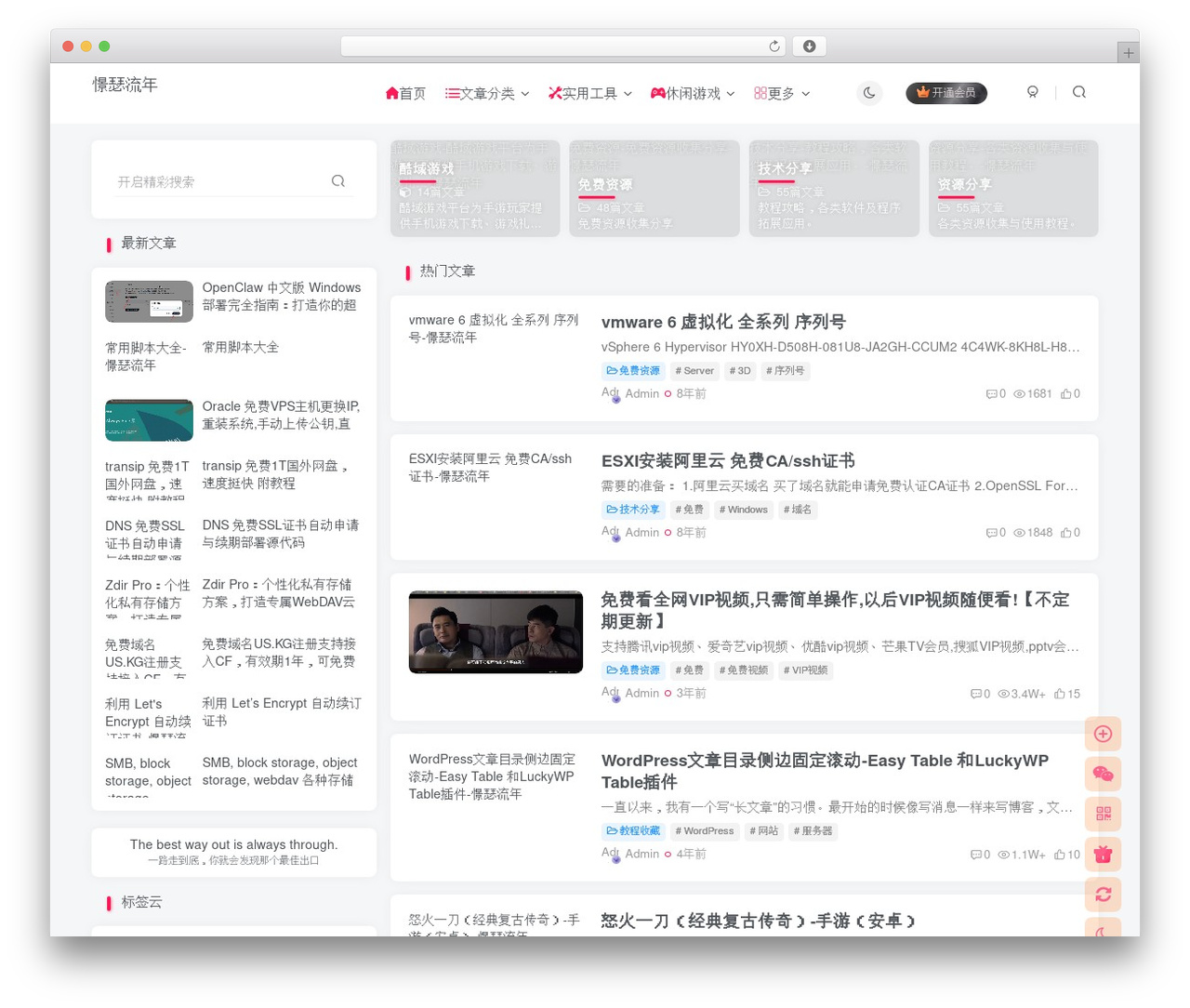Click the 慢瑟流年 site logo
The width and height of the screenshot is (1190, 1008).
(125, 85)
